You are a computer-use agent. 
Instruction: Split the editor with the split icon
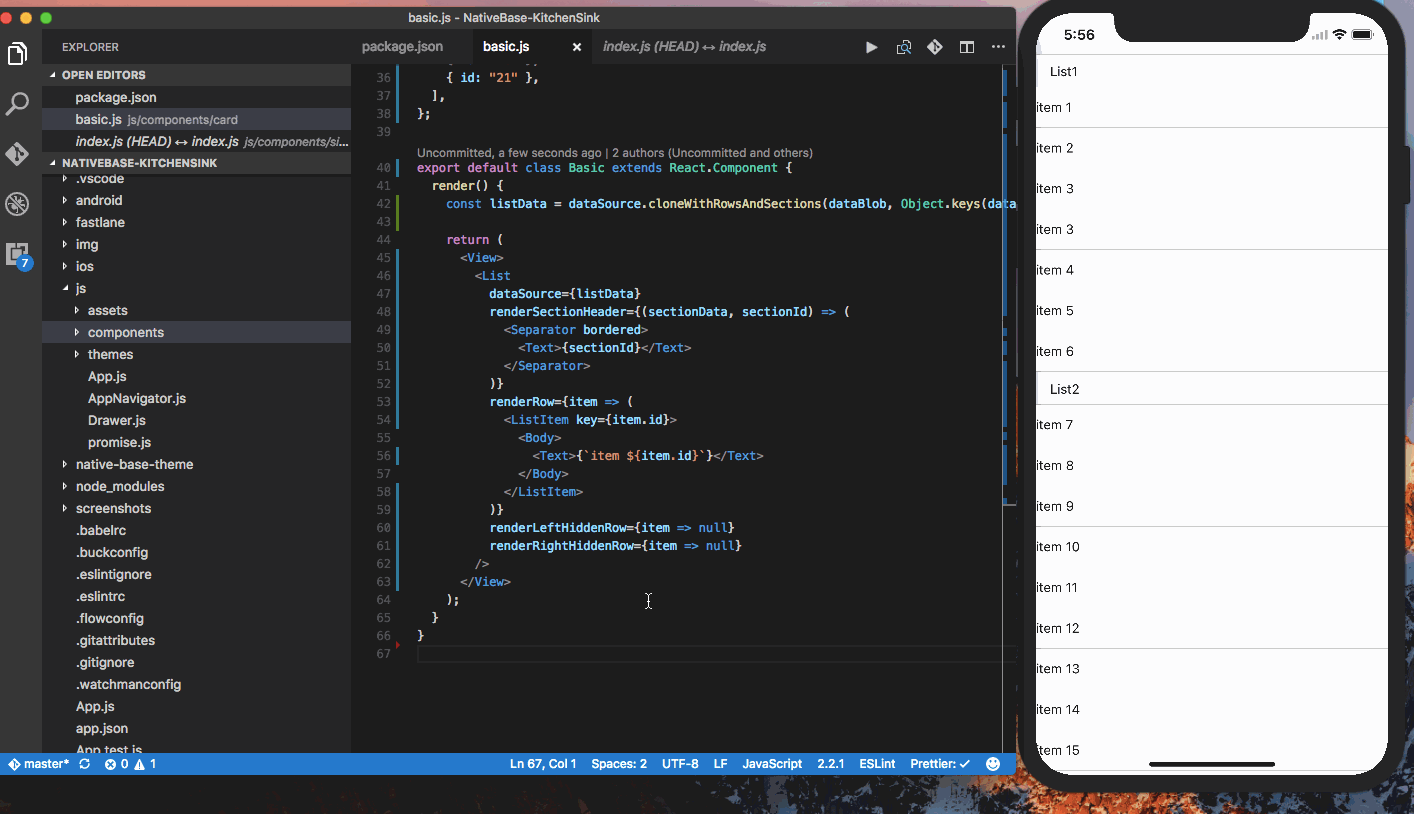click(x=966, y=46)
